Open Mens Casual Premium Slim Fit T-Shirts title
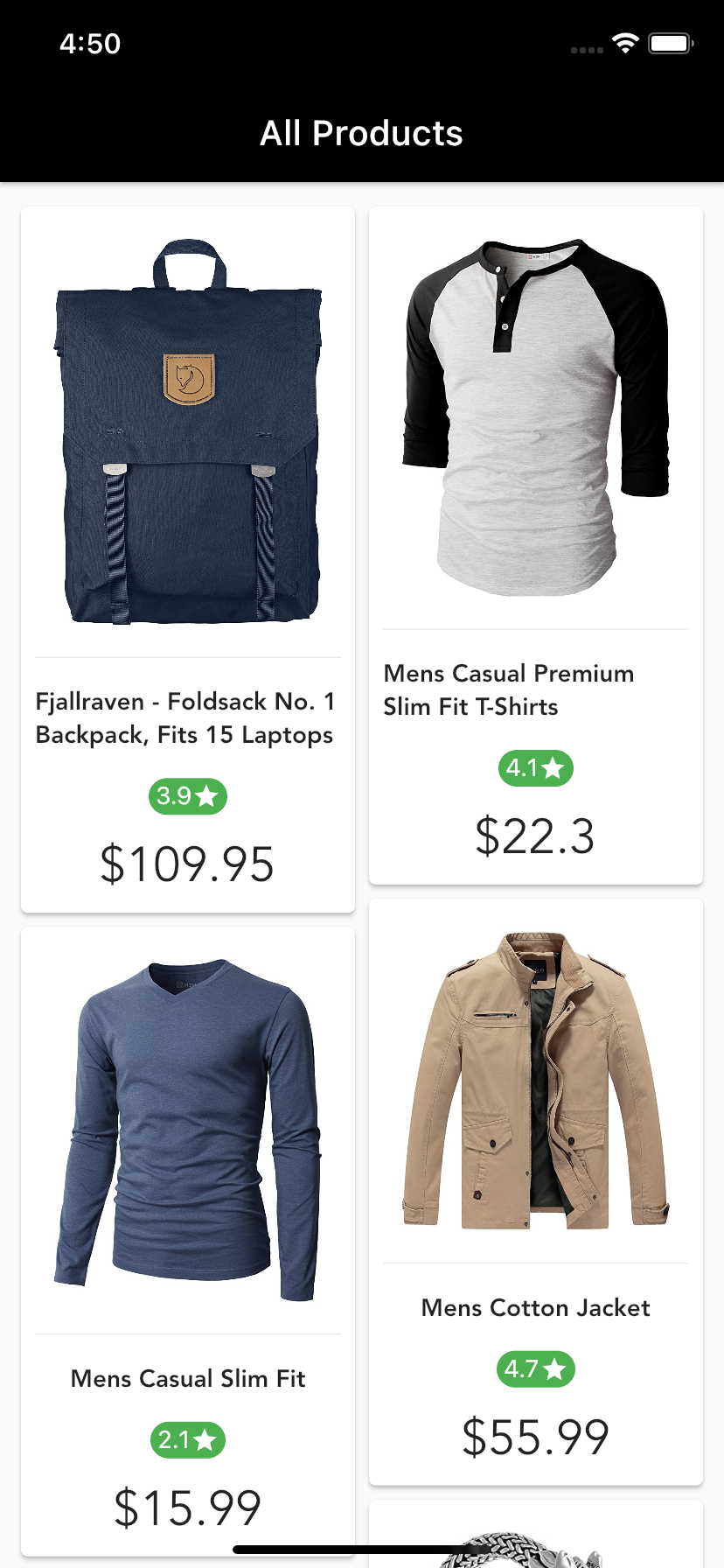724x1568 pixels. [509, 690]
